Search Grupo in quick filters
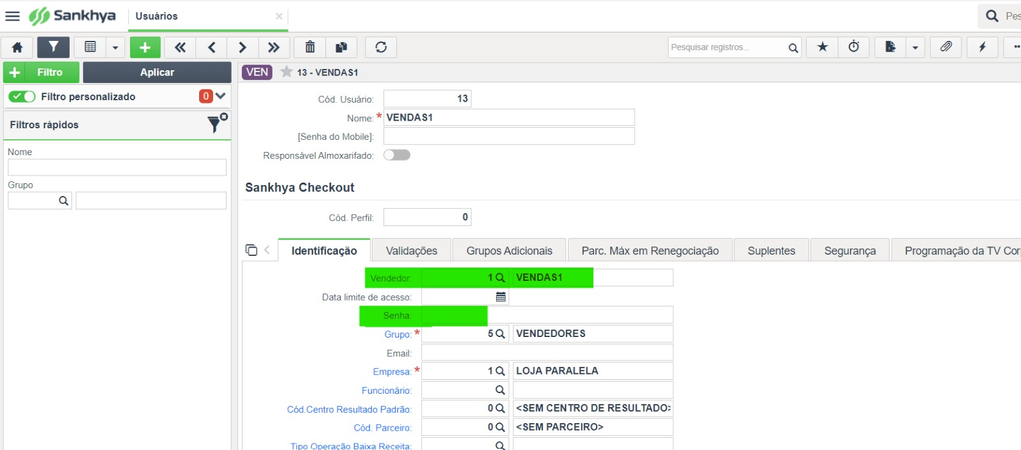The image size is (1021, 450). click(x=63, y=201)
